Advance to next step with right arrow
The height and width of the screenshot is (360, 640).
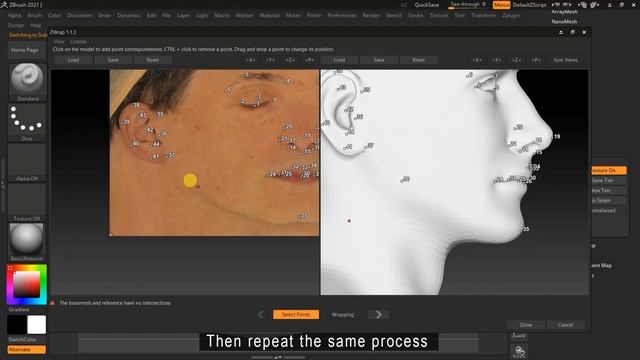[378, 314]
